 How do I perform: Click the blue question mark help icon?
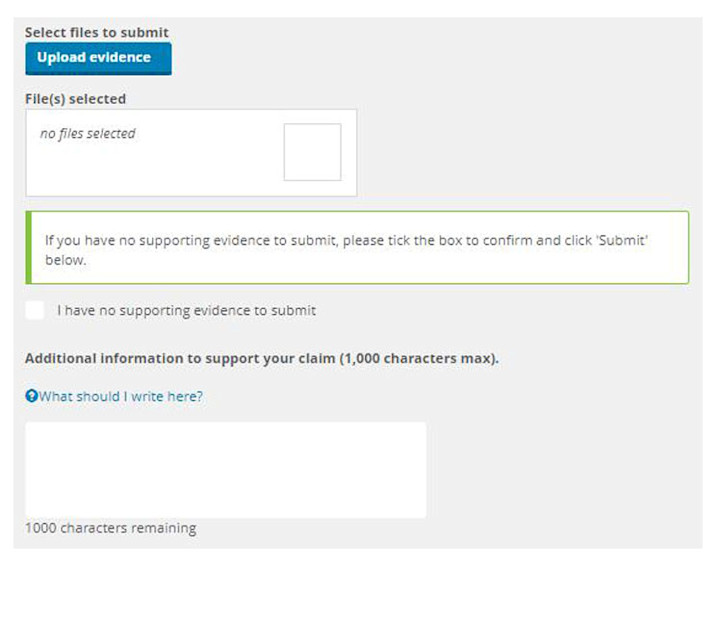point(31,397)
